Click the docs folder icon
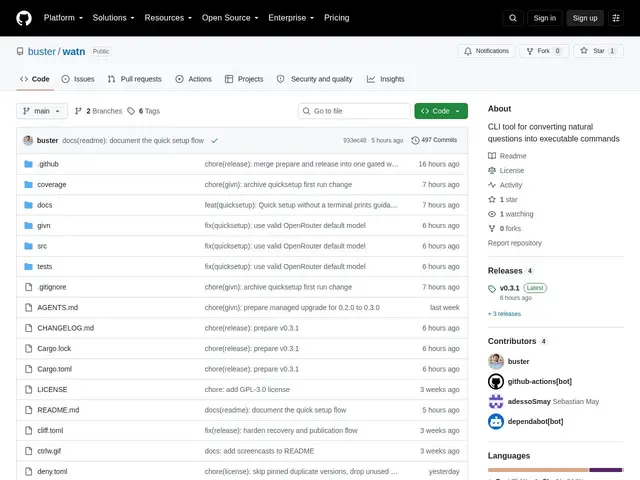The height and width of the screenshot is (480, 640). tap(28, 205)
